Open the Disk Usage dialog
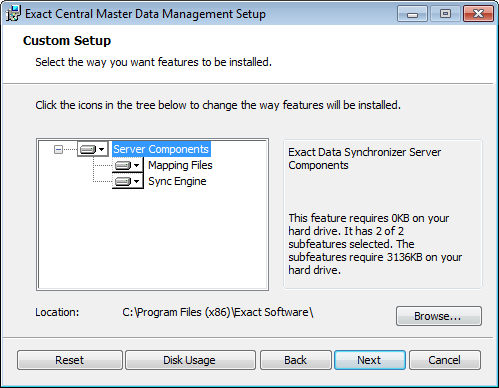The height and width of the screenshot is (388, 499). point(190,360)
